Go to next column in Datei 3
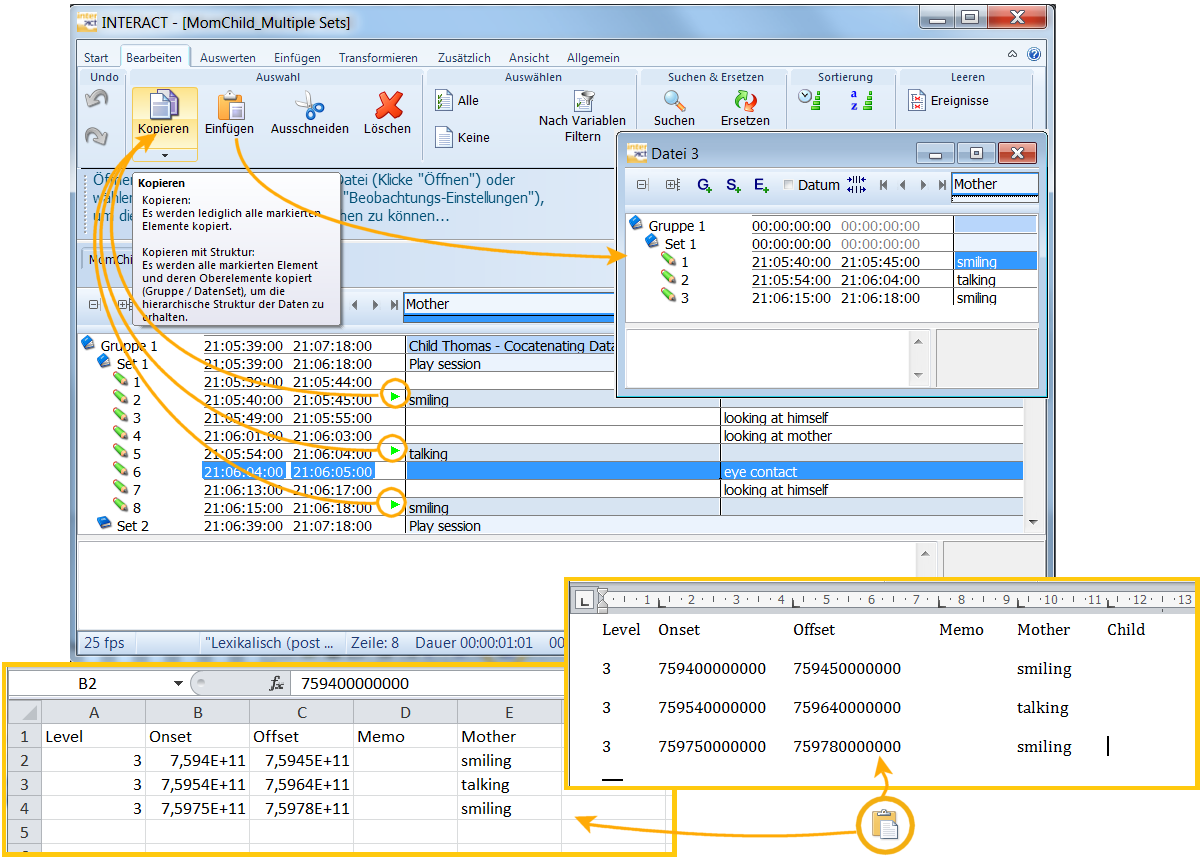This screenshot has height=857, width=1200. [x=923, y=185]
